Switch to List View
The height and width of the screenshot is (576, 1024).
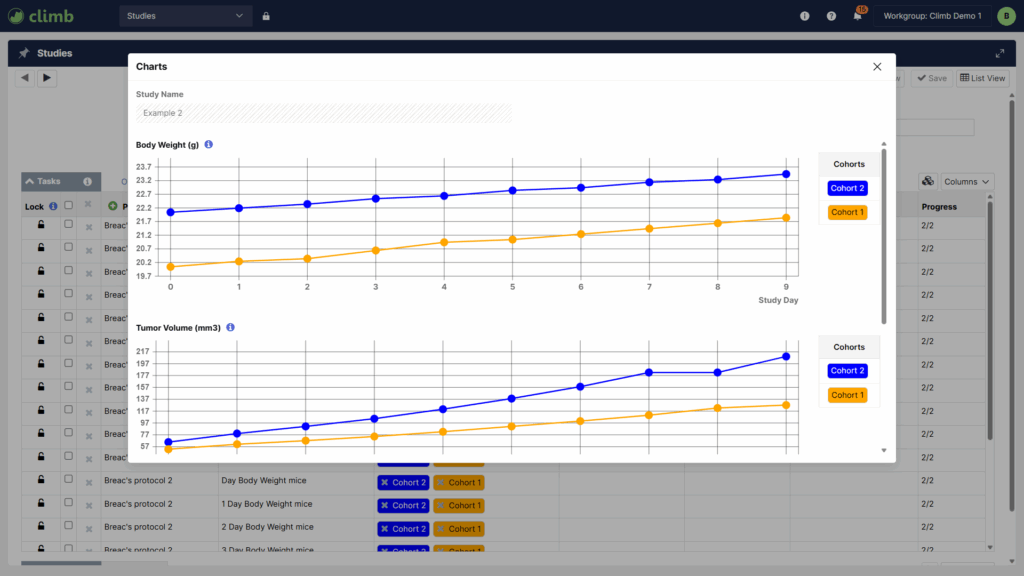[x=982, y=78]
